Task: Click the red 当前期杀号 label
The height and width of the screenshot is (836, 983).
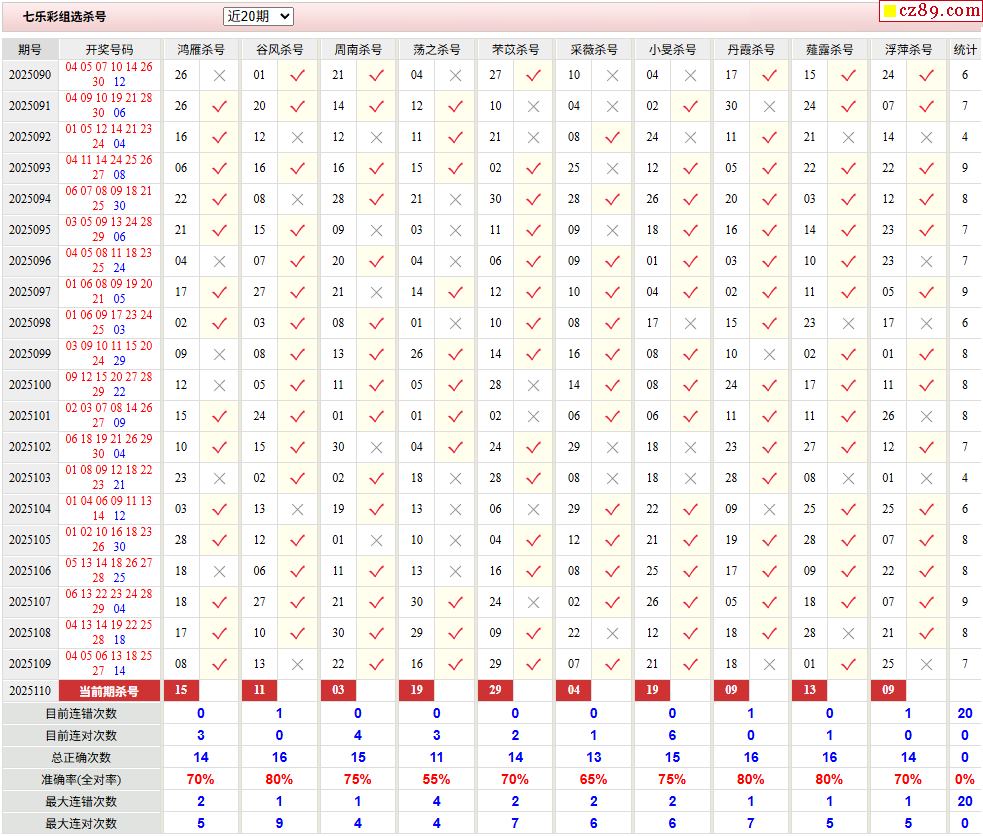Action: 109,691
